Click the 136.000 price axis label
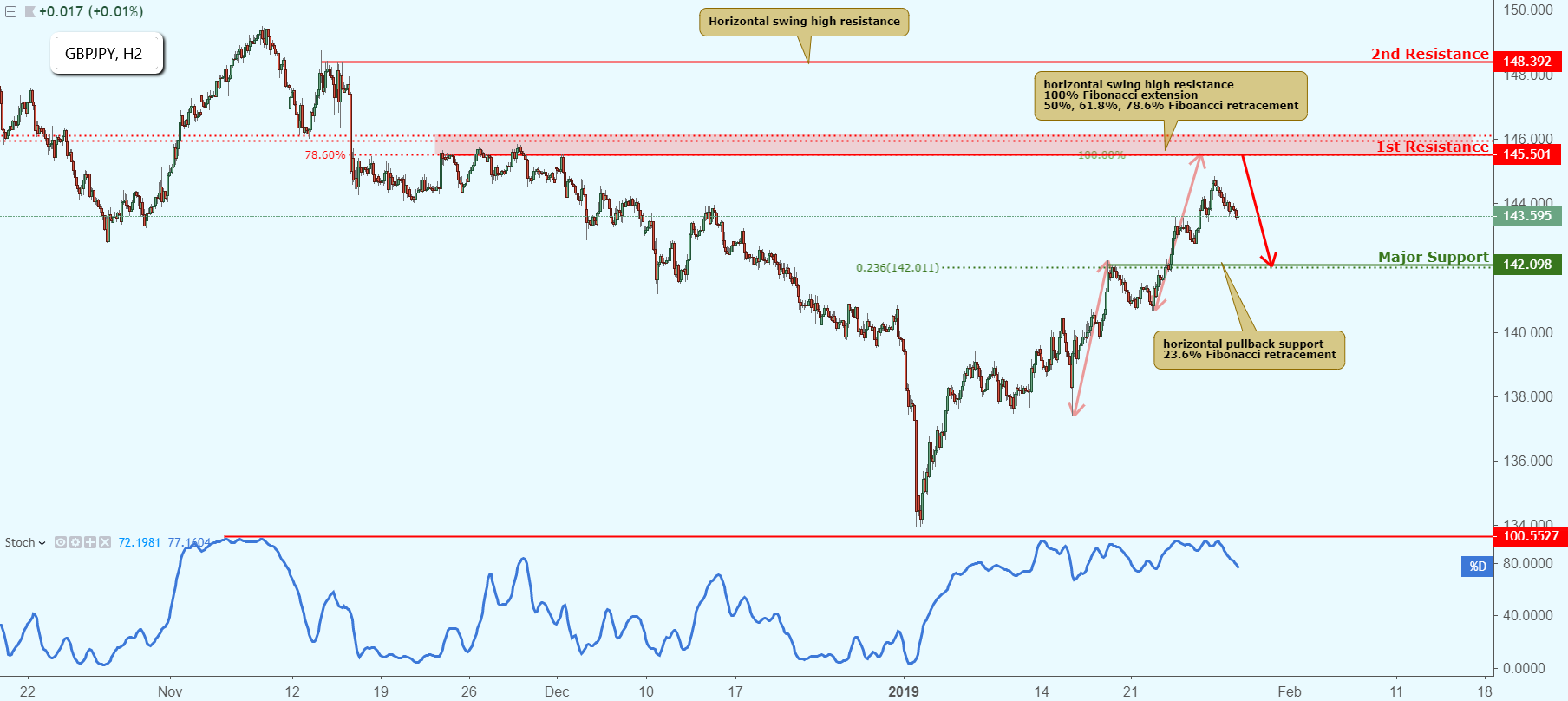 (x=1528, y=461)
